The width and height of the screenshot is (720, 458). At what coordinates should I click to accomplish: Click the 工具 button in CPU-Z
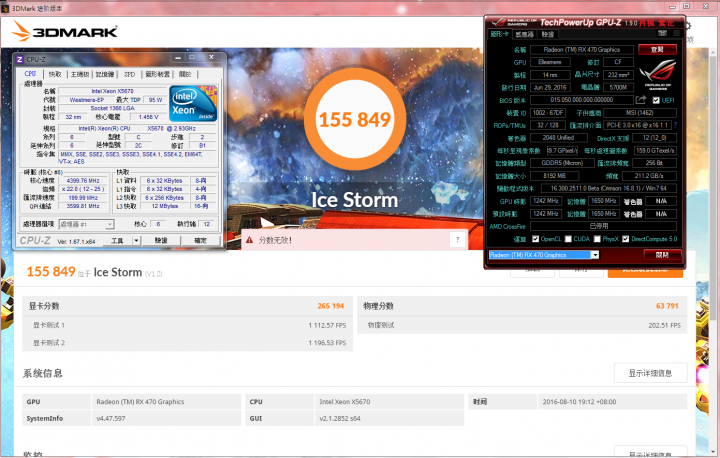coord(117,241)
